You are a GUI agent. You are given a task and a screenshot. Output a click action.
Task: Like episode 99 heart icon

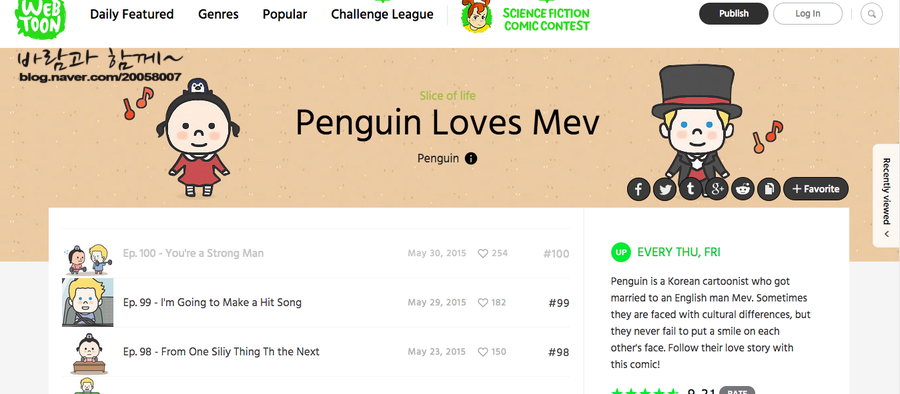coord(483,303)
